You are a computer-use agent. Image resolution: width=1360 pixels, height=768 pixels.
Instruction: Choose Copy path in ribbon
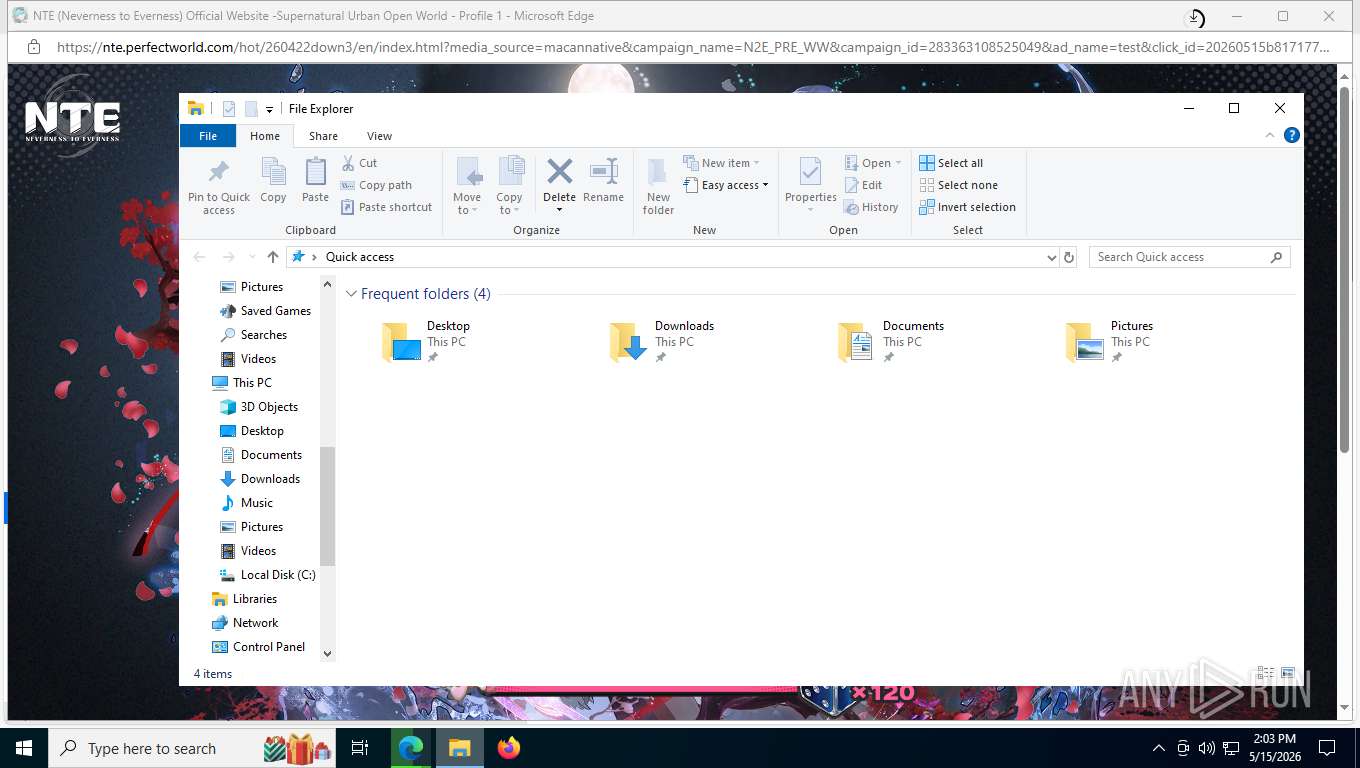click(x=376, y=185)
